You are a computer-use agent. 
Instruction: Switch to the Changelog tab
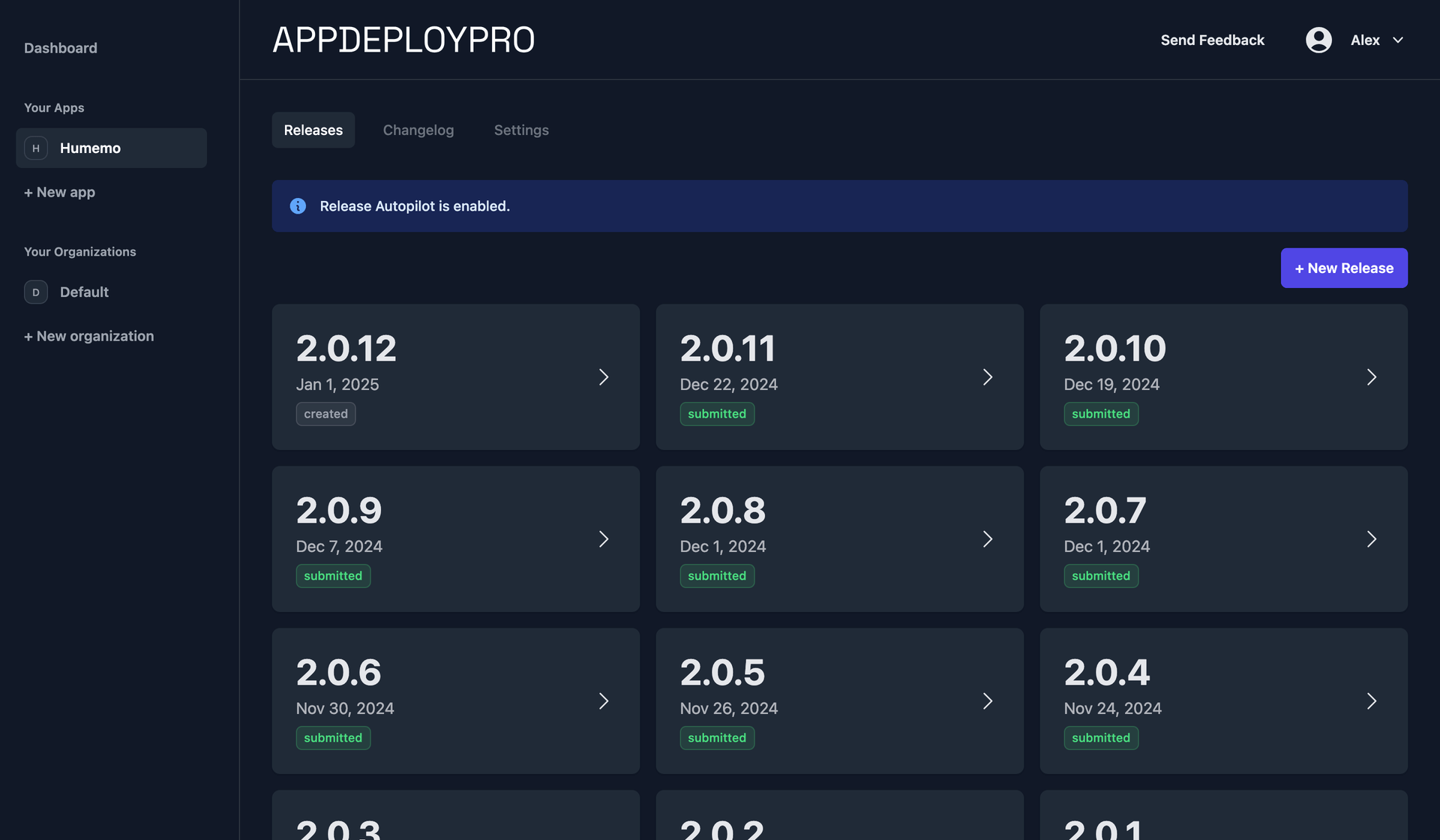[418, 130]
